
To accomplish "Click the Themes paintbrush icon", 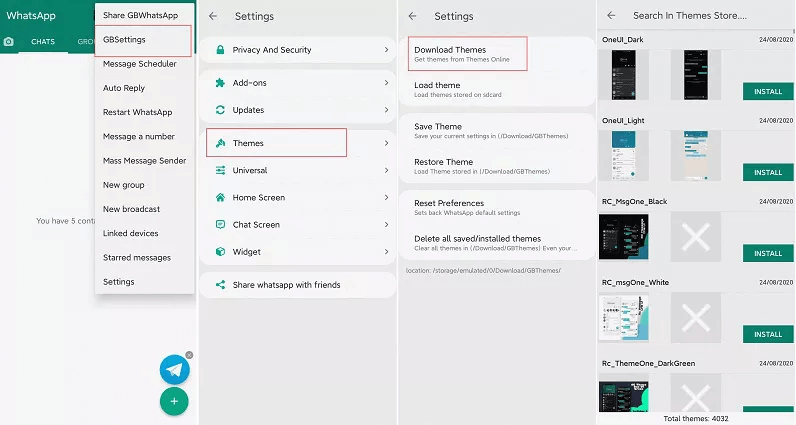I will coord(220,143).
